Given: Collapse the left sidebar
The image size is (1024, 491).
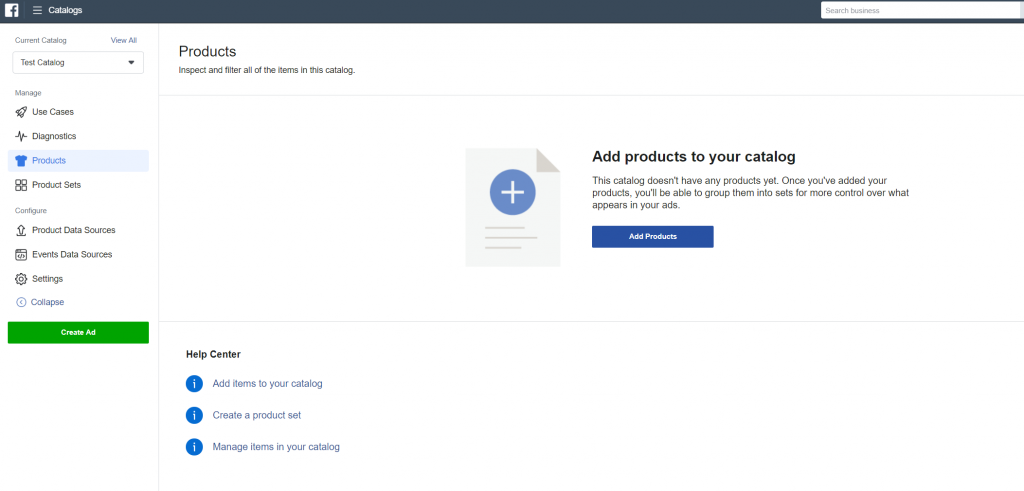Looking at the screenshot, I should click(40, 302).
